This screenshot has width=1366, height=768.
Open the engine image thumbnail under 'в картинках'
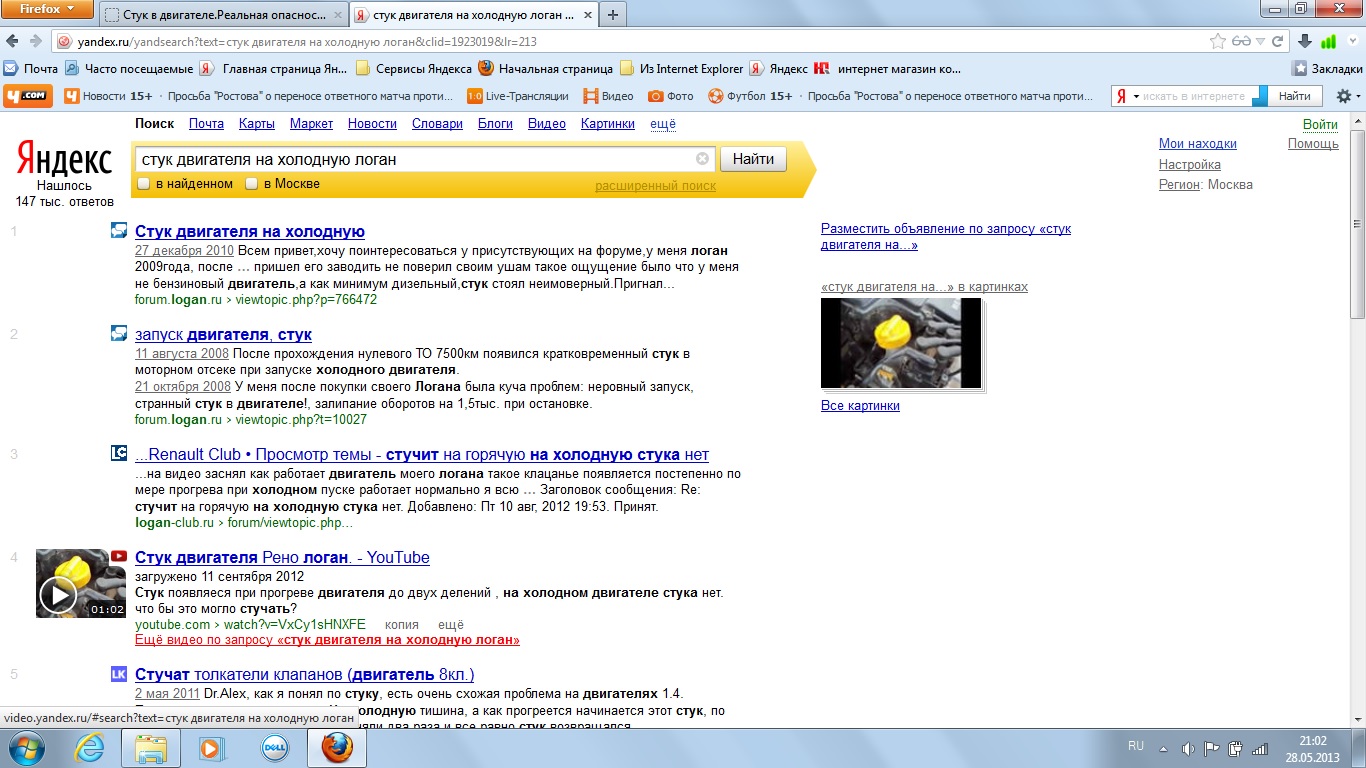(x=901, y=343)
